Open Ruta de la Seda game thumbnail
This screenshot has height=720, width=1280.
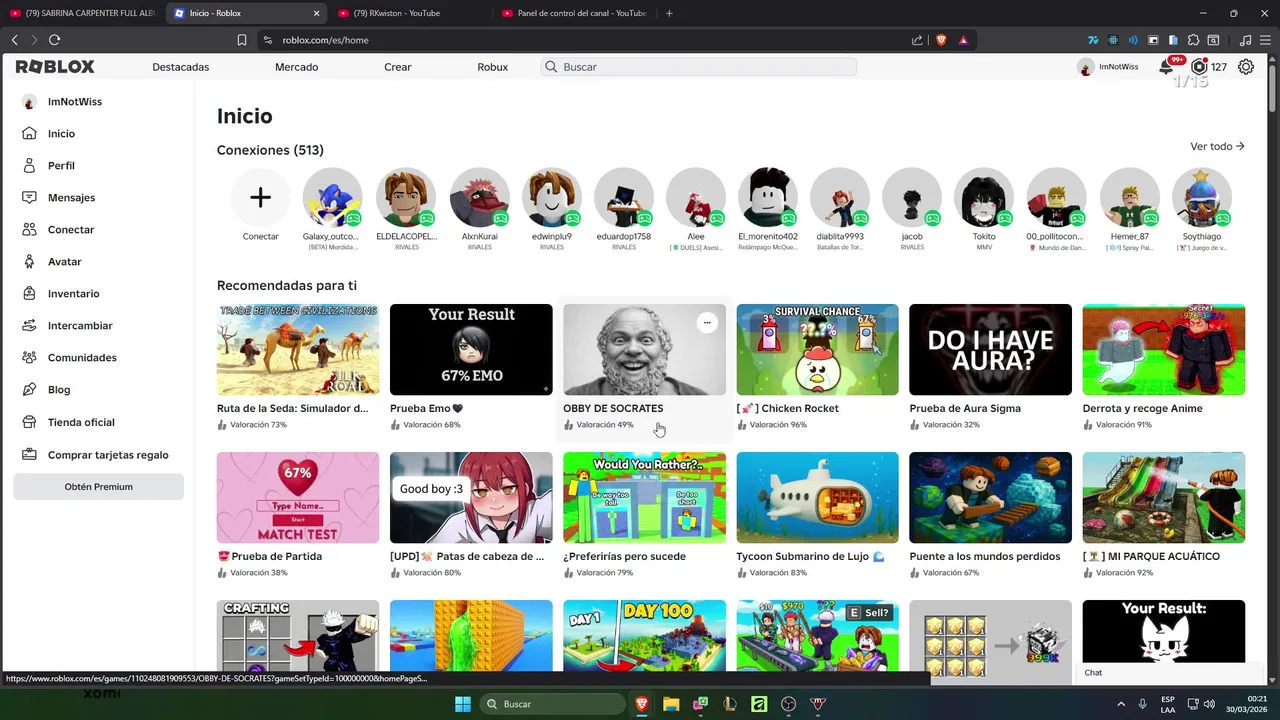298,350
